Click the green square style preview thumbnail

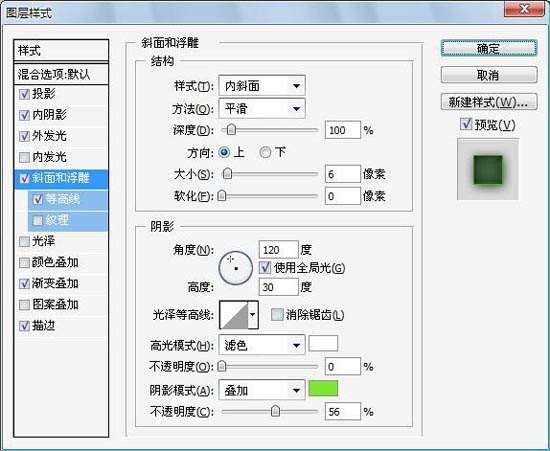488,169
